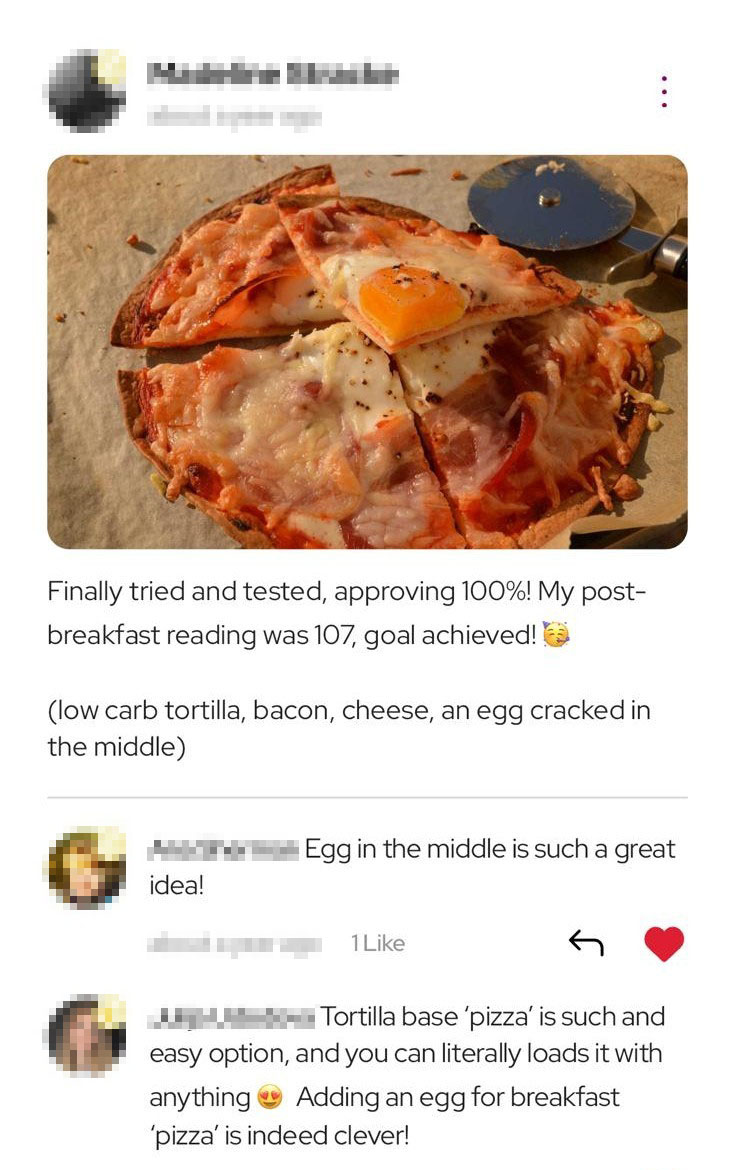735x1170 pixels.
Task: Open the blurred name before 'Tortilla base'
Action: point(233,1017)
